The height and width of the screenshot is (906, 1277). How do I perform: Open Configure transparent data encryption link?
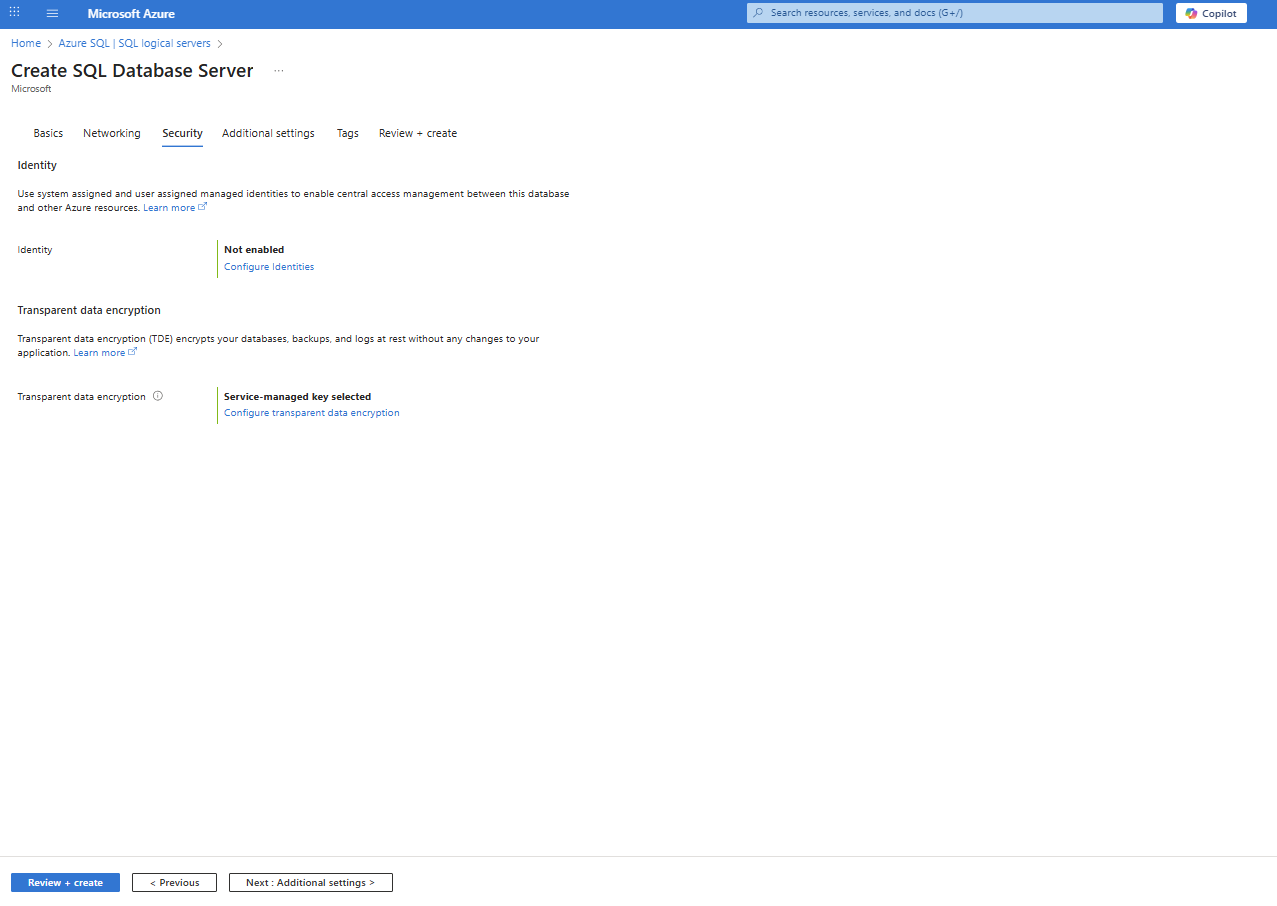click(312, 413)
